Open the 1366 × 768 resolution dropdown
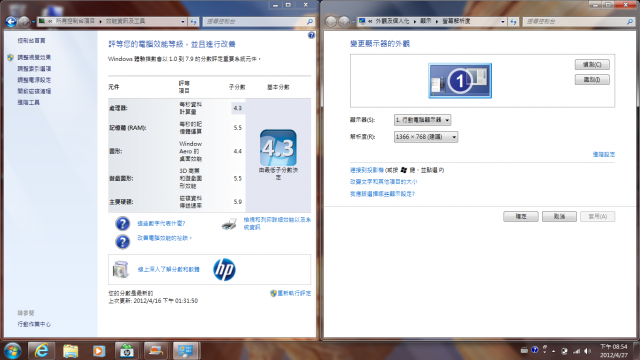This screenshot has height=360, width=640. pyautogui.click(x=426, y=137)
